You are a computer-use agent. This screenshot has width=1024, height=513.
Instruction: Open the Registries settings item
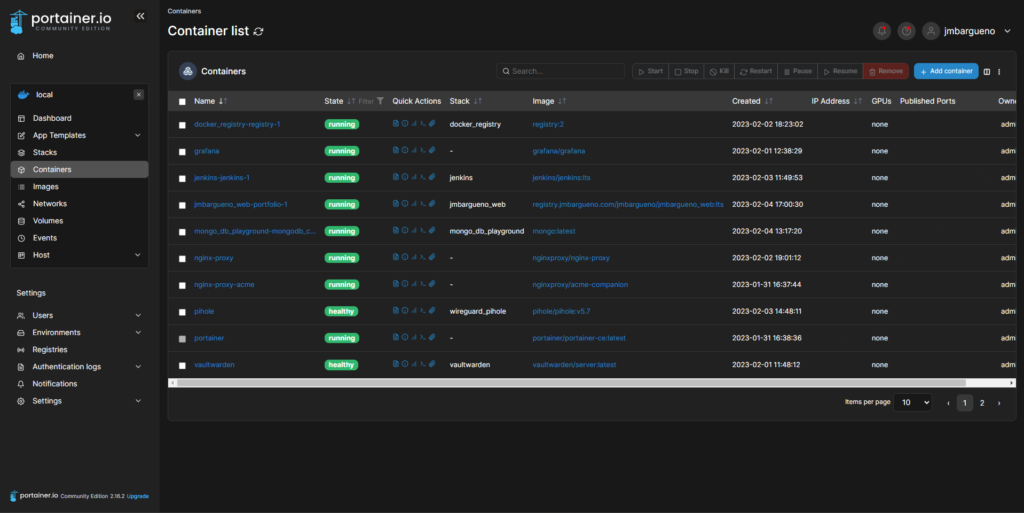click(x=50, y=349)
